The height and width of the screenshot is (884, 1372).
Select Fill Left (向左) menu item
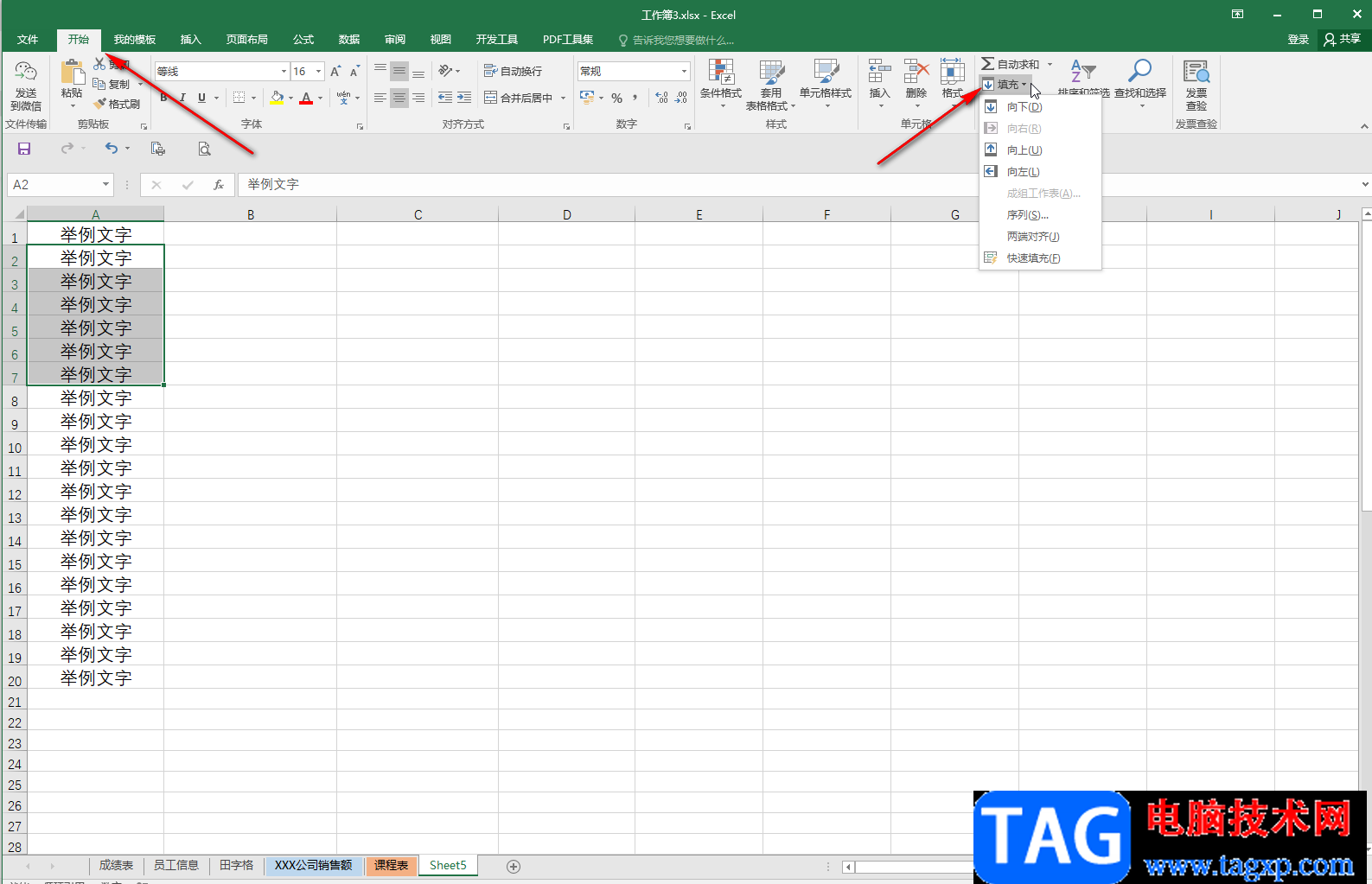(1040, 172)
